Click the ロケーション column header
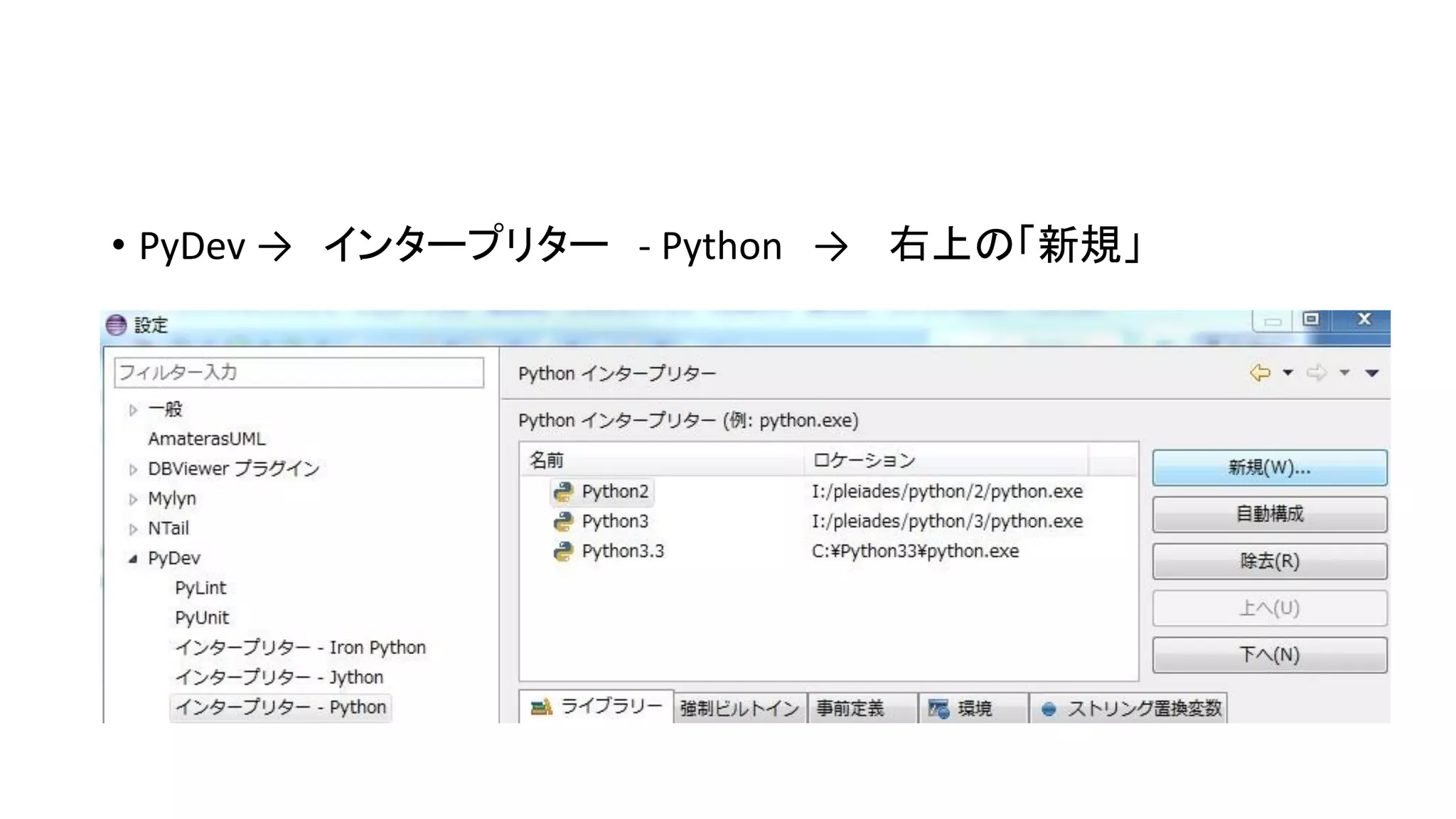Screen dimensions: 1456x819 tap(946, 460)
